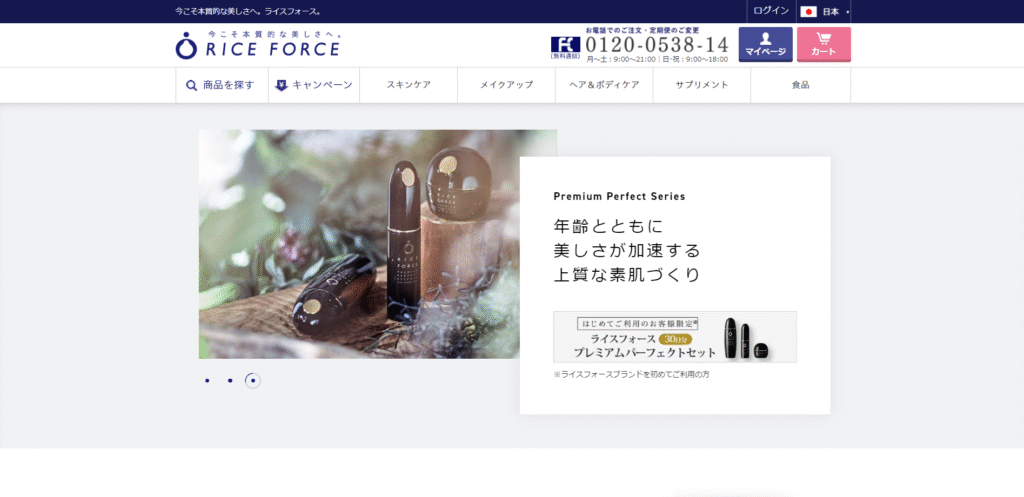Click the 商品を探す search menu

pyautogui.click(x=222, y=85)
